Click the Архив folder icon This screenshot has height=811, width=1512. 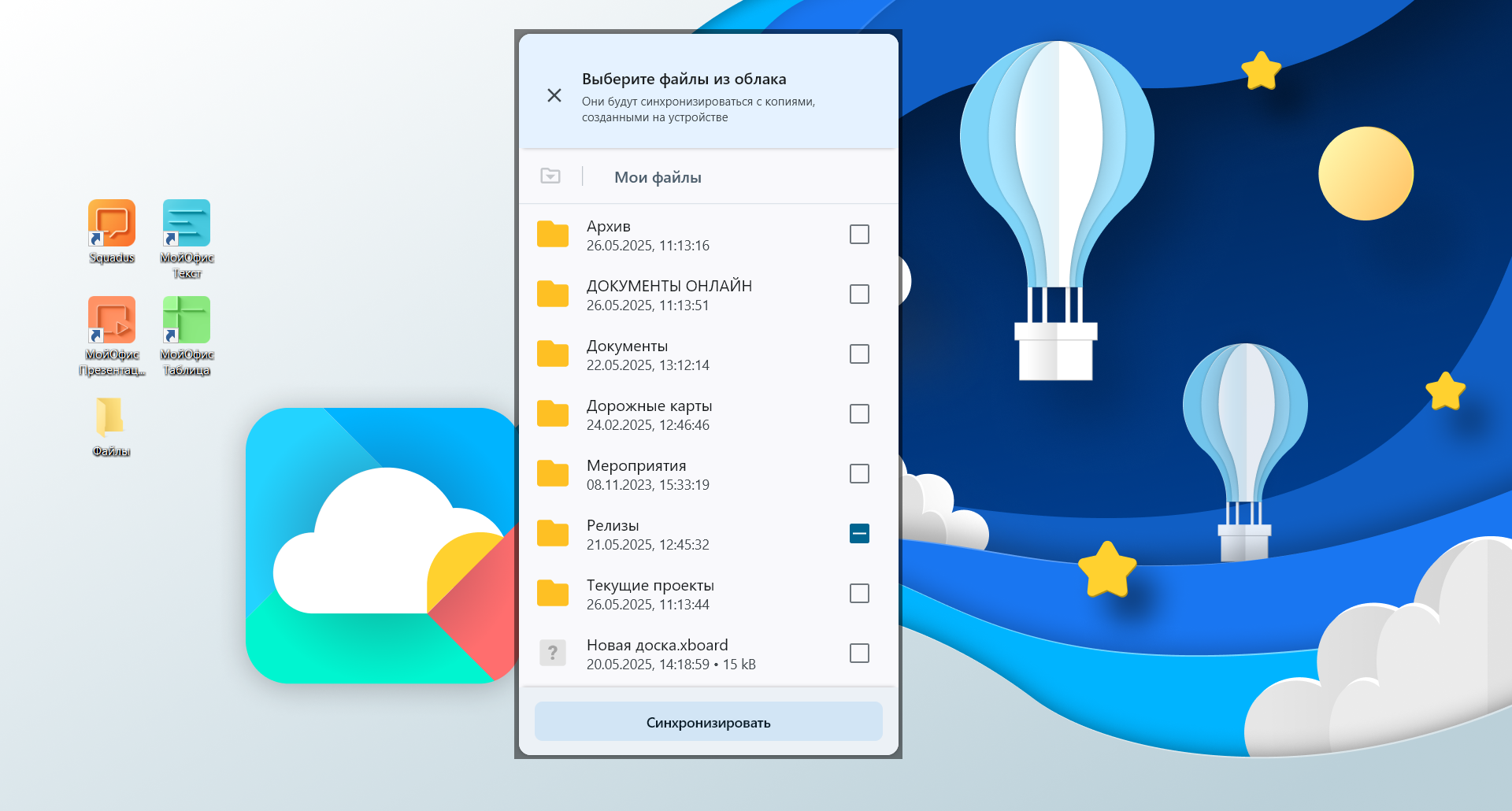553,235
